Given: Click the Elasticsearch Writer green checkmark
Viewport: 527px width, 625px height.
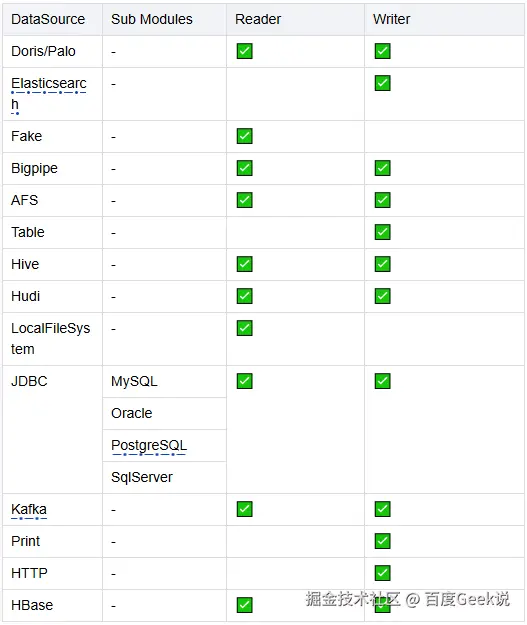Looking at the screenshot, I should 382,83.
